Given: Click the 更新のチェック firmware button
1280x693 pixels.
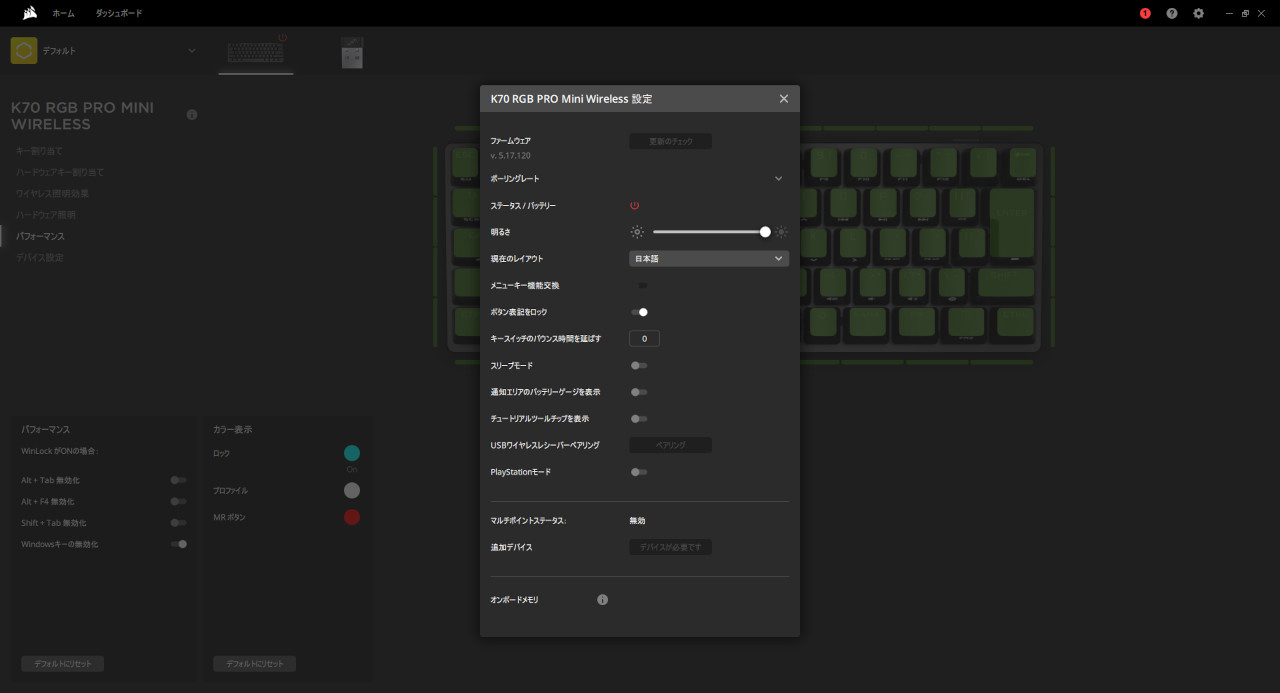Looking at the screenshot, I should (670, 142).
